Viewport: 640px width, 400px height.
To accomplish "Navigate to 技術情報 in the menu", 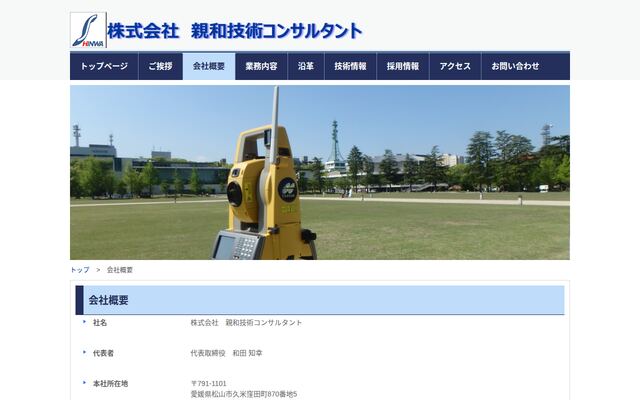I will tap(350, 66).
